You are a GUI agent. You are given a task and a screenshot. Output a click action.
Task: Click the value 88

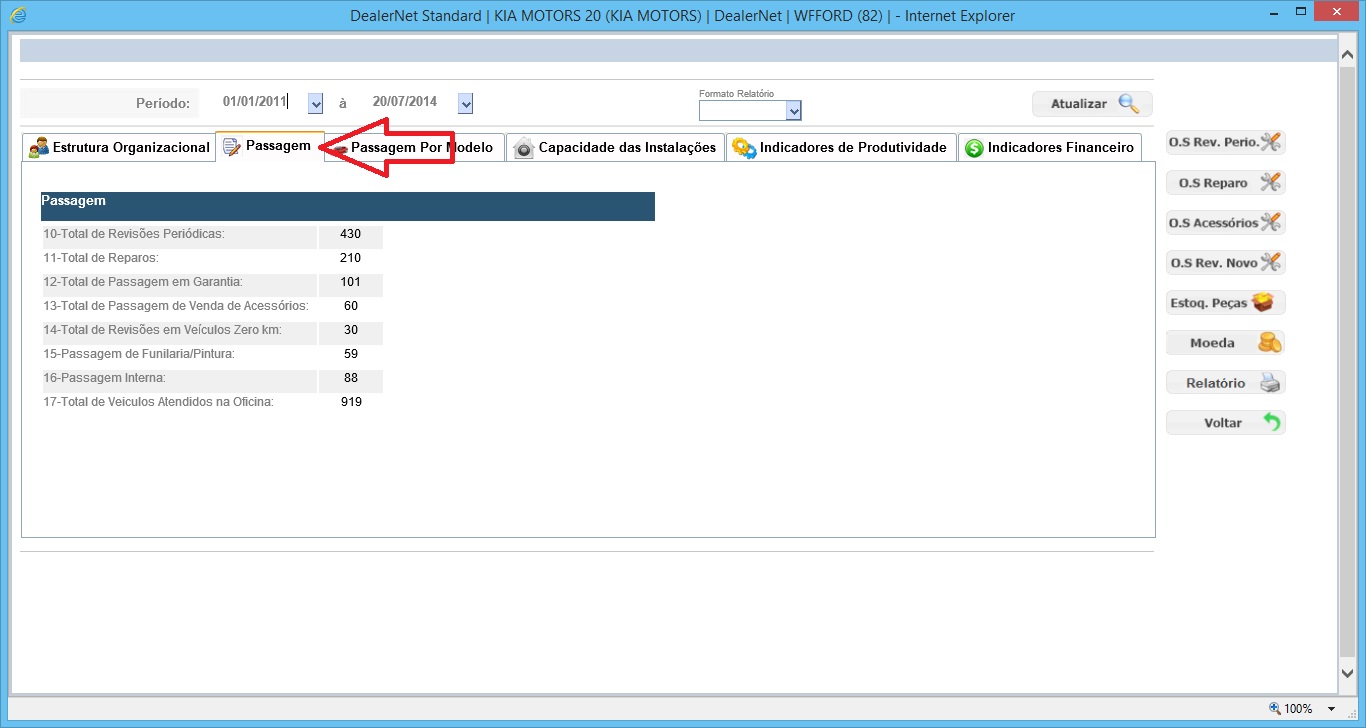[x=351, y=378]
